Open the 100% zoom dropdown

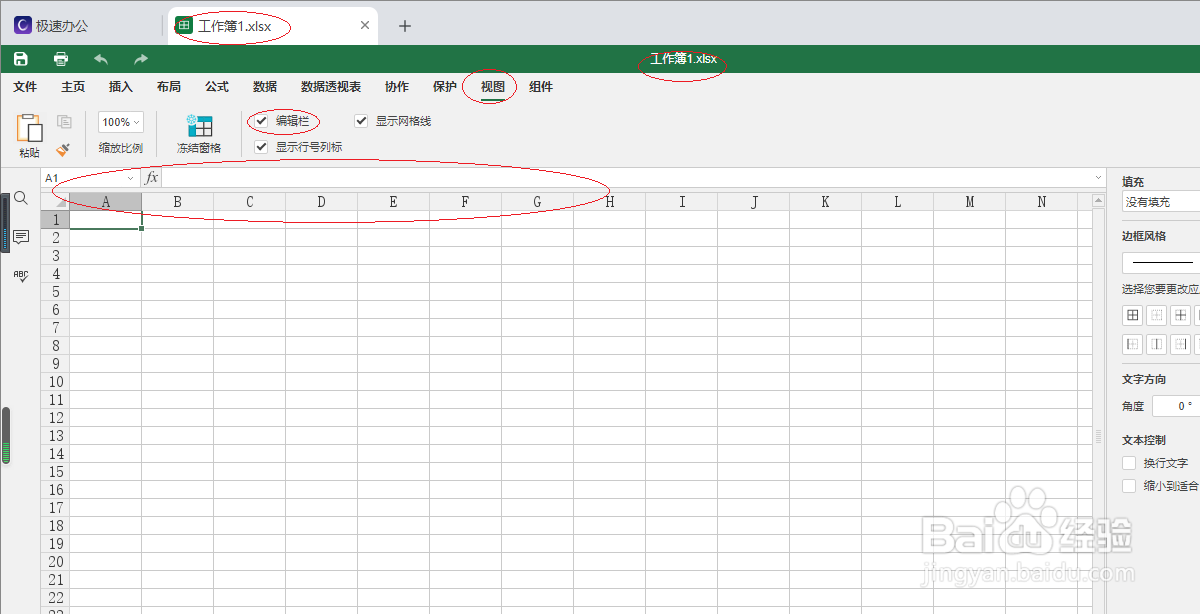click(120, 121)
